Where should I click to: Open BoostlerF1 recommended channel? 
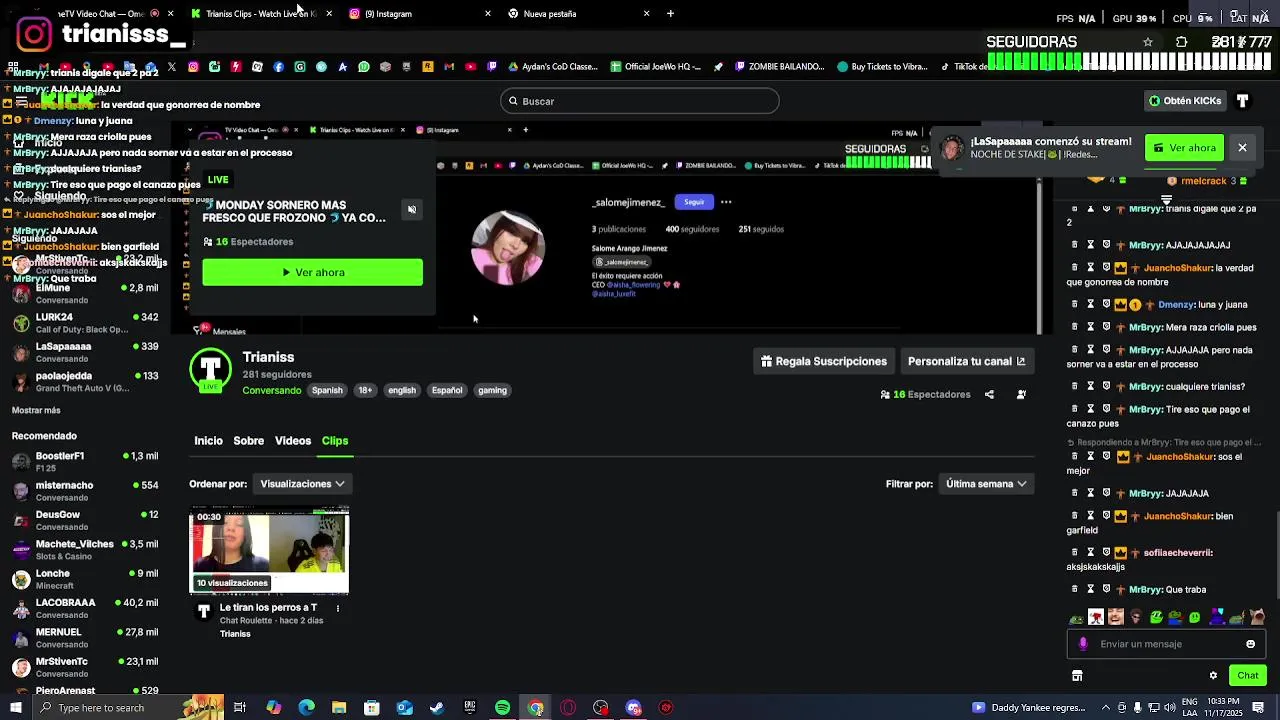[85, 462]
